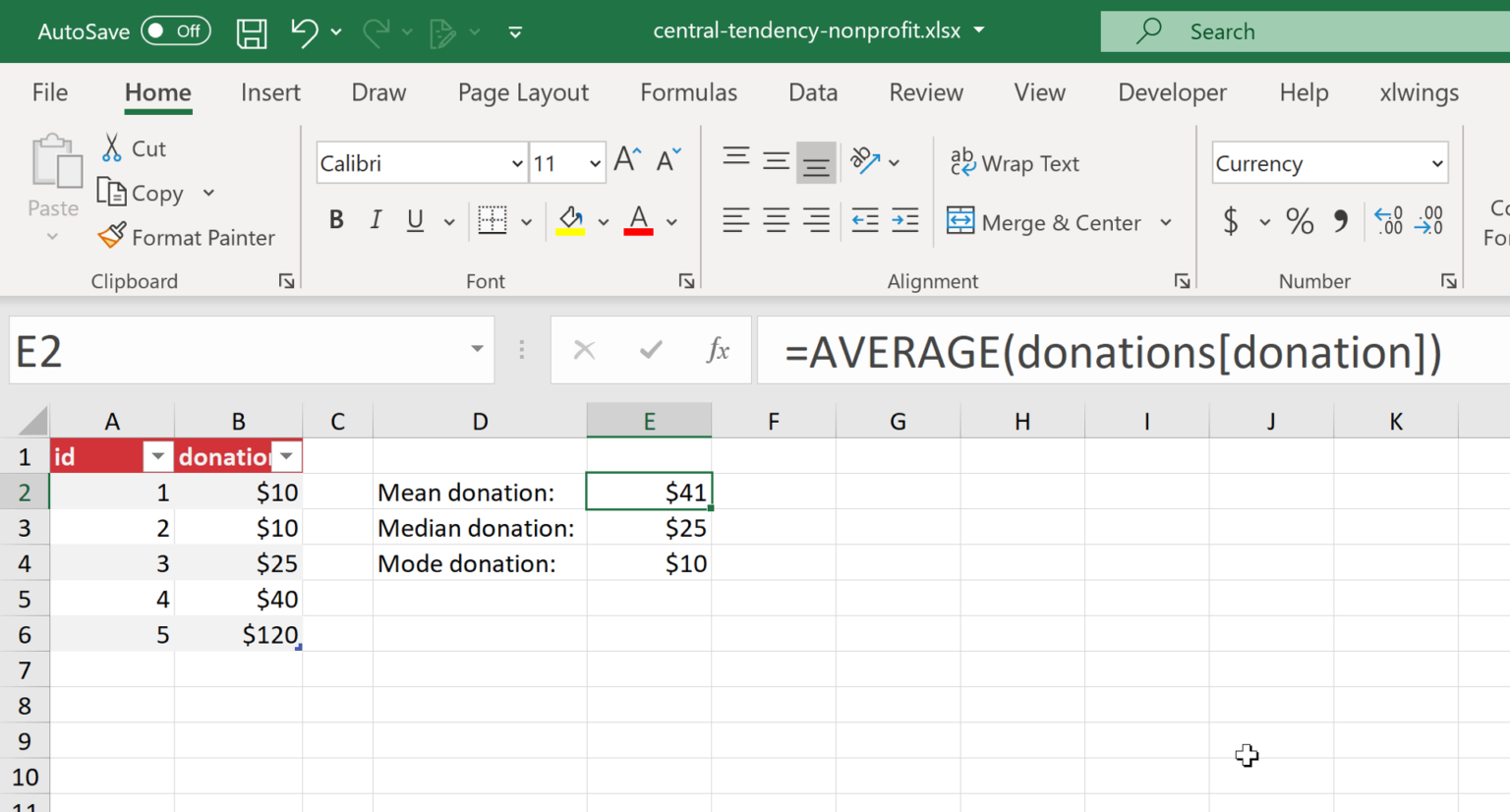Click the Insert Function fx icon
1510x812 pixels.
point(718,350)
